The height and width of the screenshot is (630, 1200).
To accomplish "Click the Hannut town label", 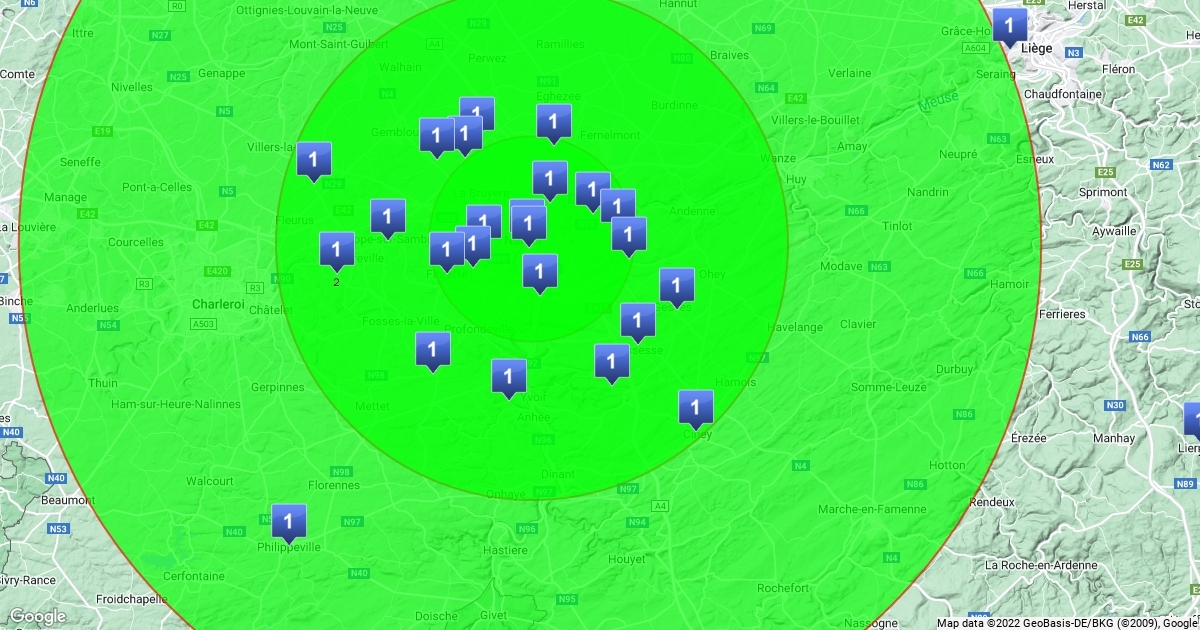I will click(679, 5).
